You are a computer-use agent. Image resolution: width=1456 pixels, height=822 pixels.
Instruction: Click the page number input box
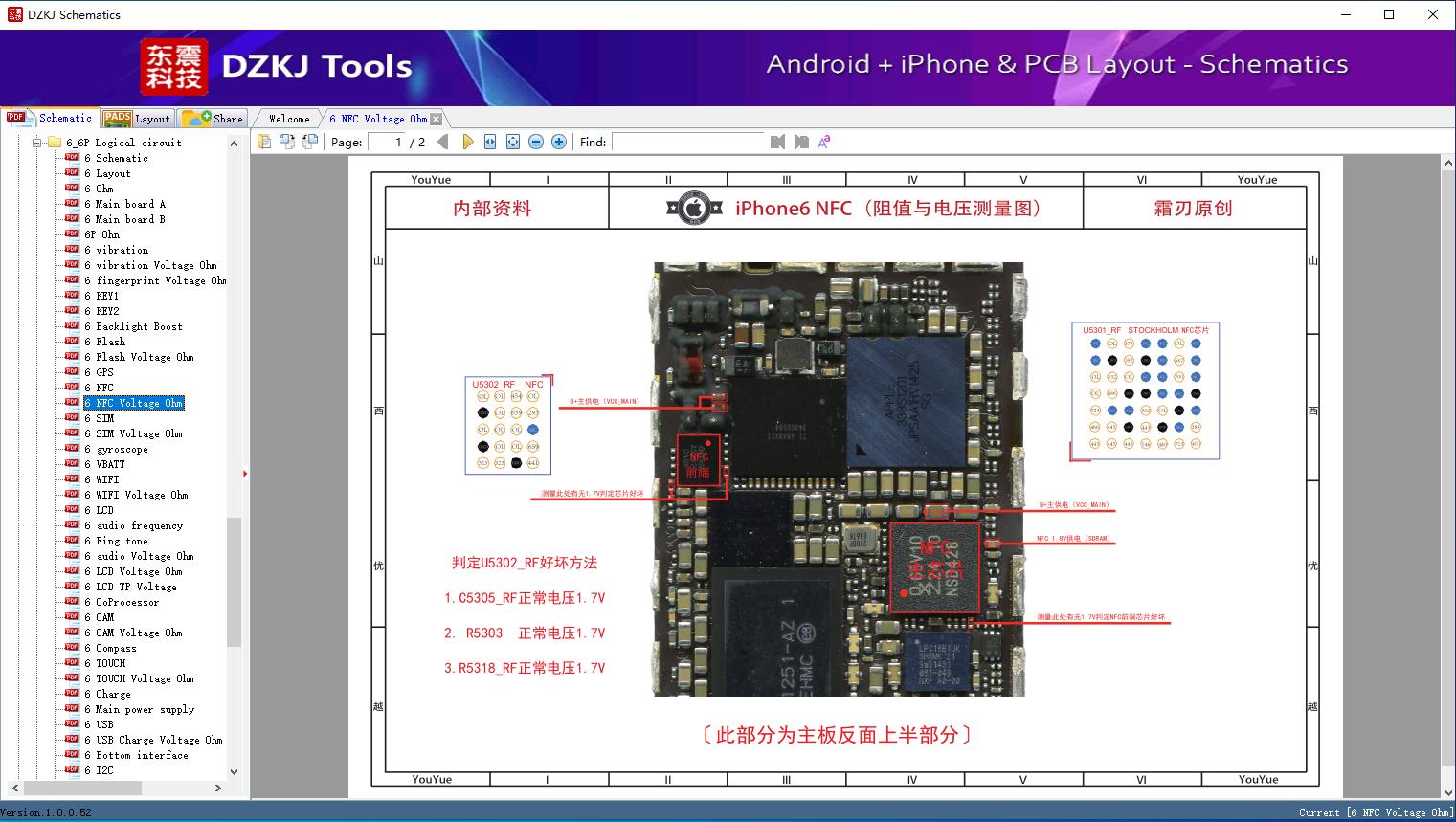click(387, 142)
